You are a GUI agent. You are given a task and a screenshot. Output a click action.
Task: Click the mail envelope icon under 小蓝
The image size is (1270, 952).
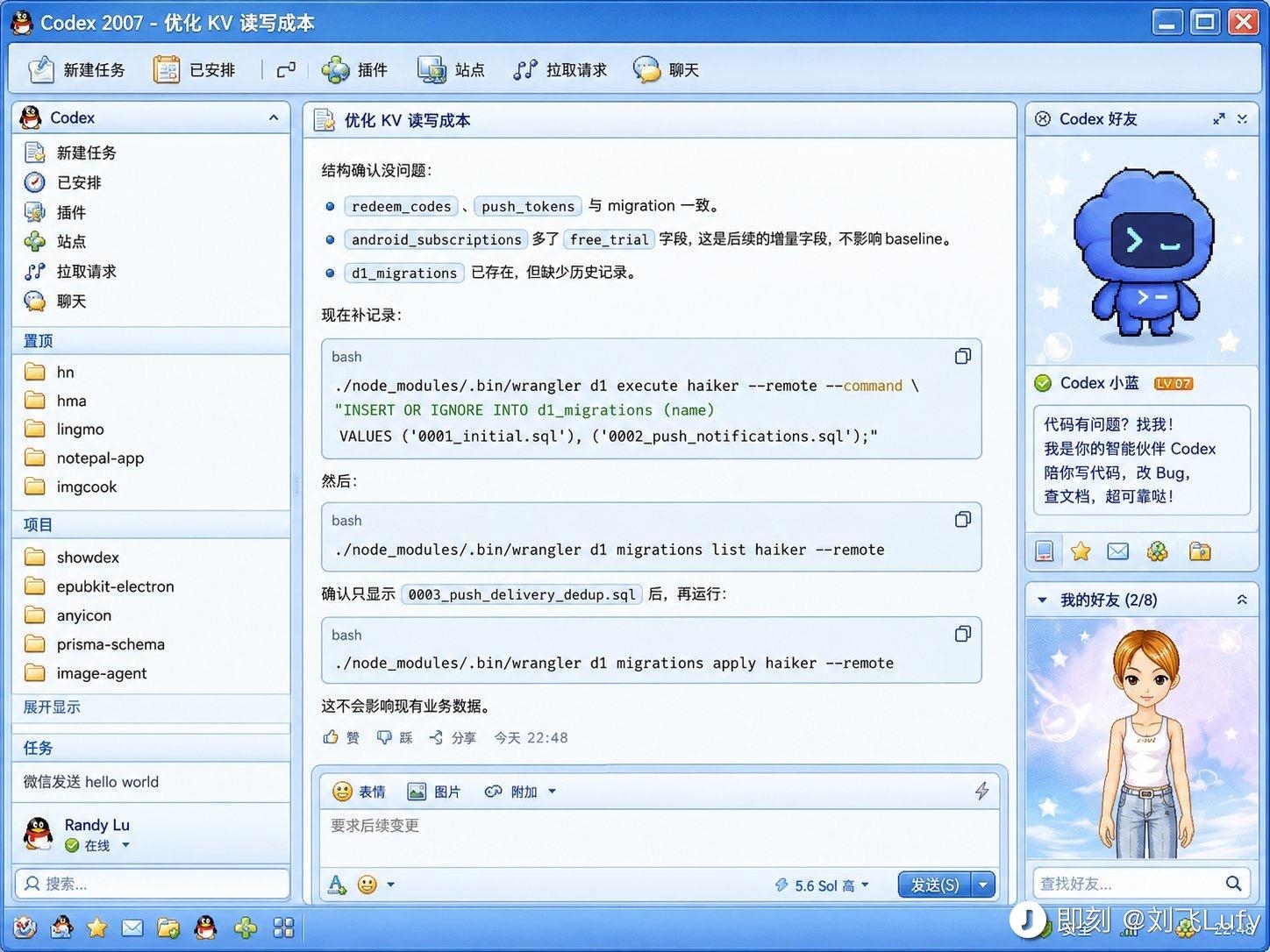[1117, 551]
